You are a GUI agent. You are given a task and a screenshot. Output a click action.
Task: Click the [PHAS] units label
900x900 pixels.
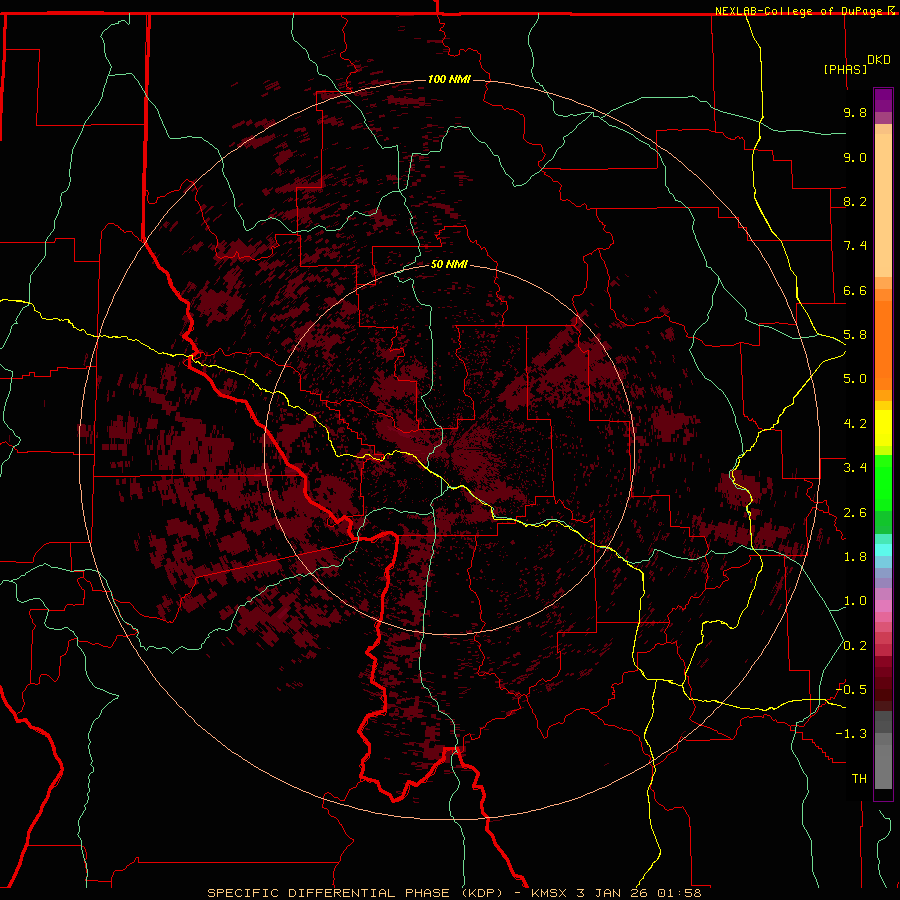coord(845,69)
